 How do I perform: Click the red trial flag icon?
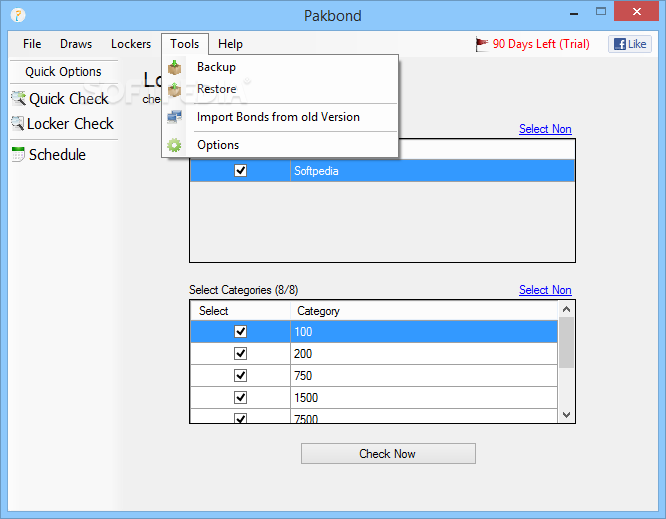click(482, 44)
